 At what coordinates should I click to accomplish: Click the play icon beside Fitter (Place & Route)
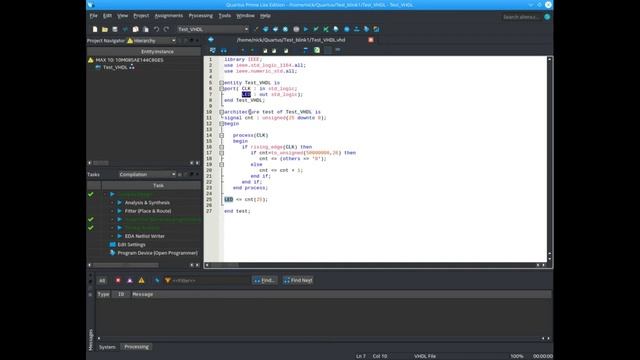120,211
